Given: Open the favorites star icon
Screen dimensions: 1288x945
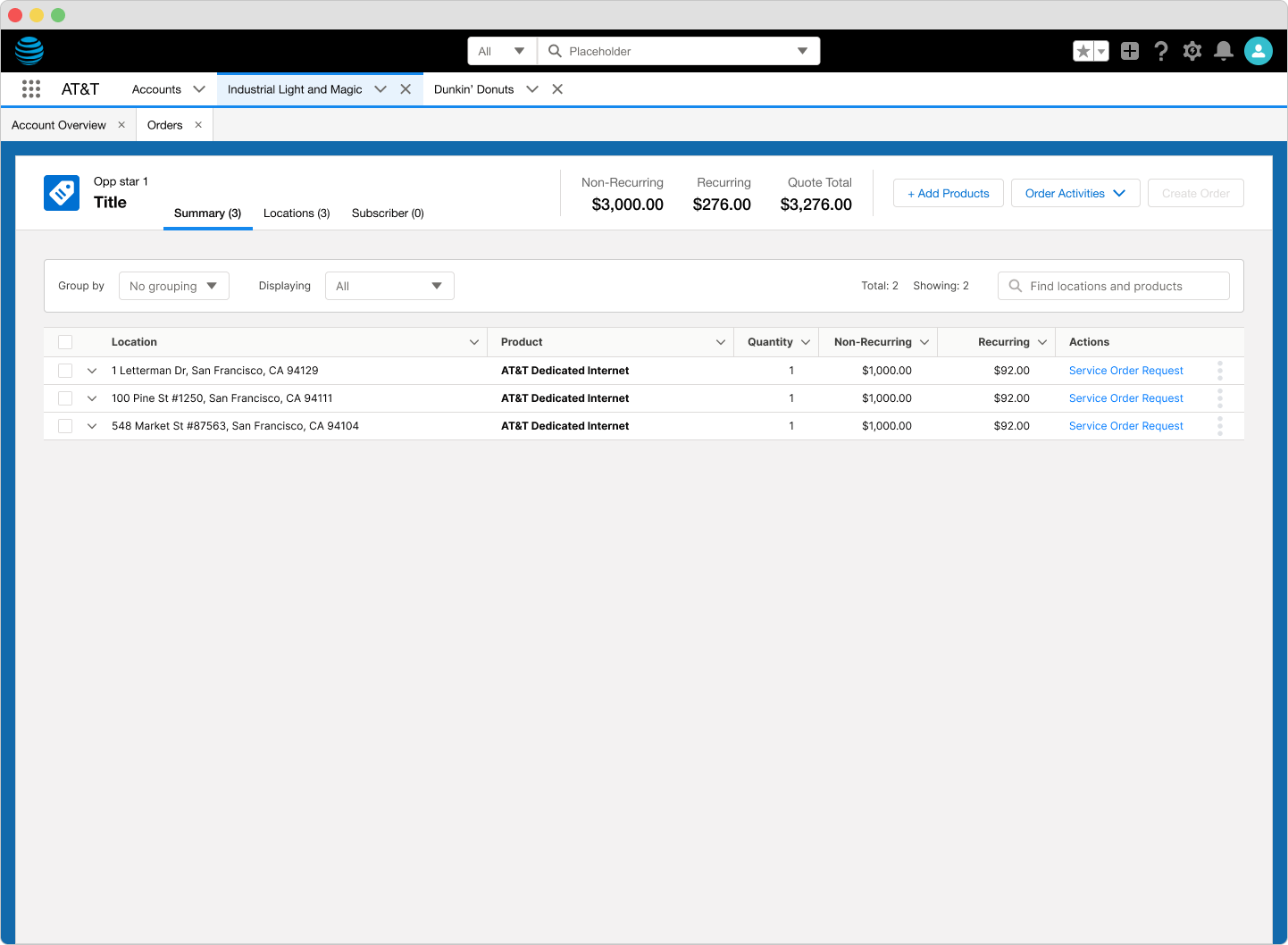Looking at the screenshot, I should pyautogui.click(x=1083, y=51).
